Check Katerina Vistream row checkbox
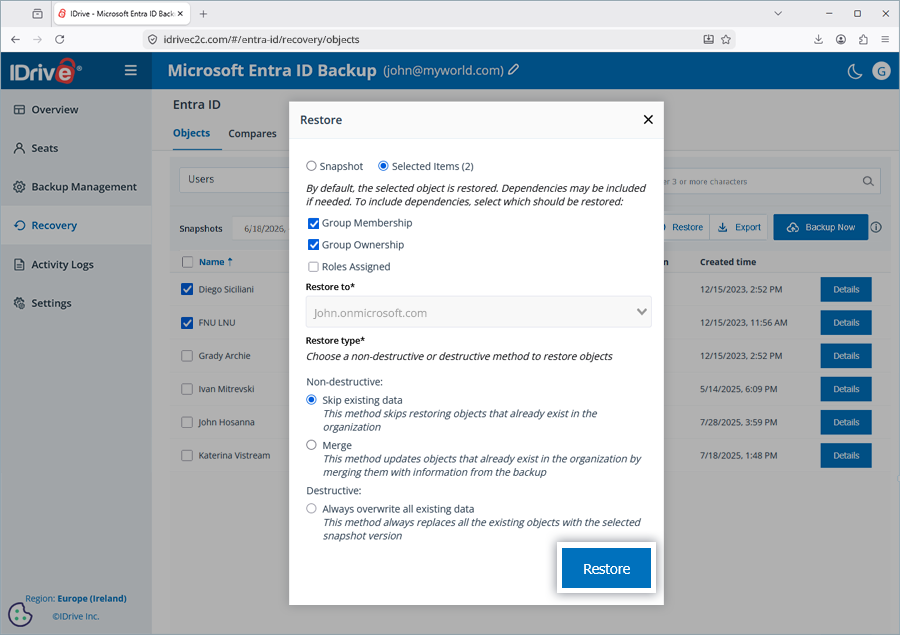The image size is (900, 635). tap(187, 456)
